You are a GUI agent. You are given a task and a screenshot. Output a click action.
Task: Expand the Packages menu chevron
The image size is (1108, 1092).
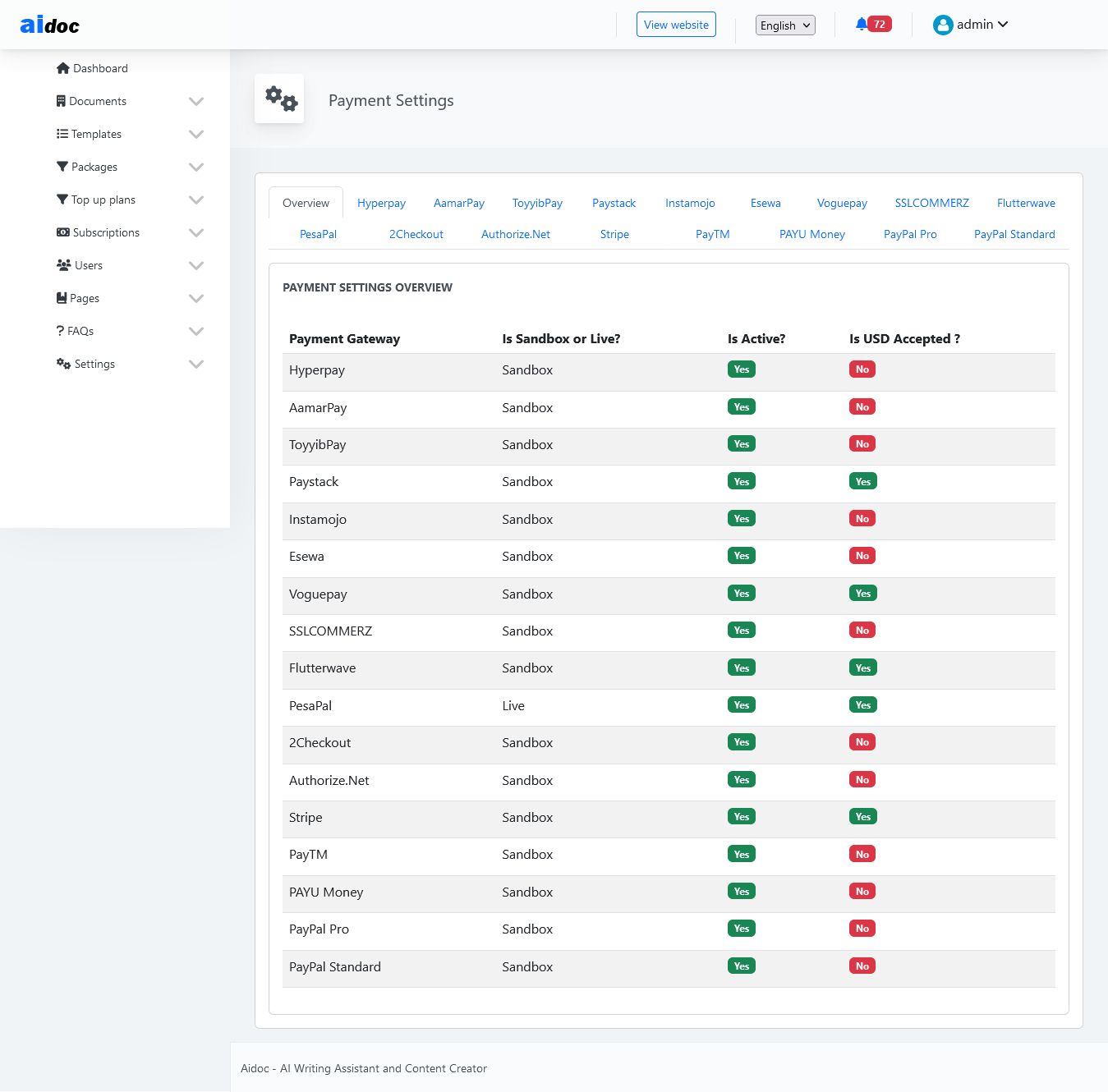point(196,167)
